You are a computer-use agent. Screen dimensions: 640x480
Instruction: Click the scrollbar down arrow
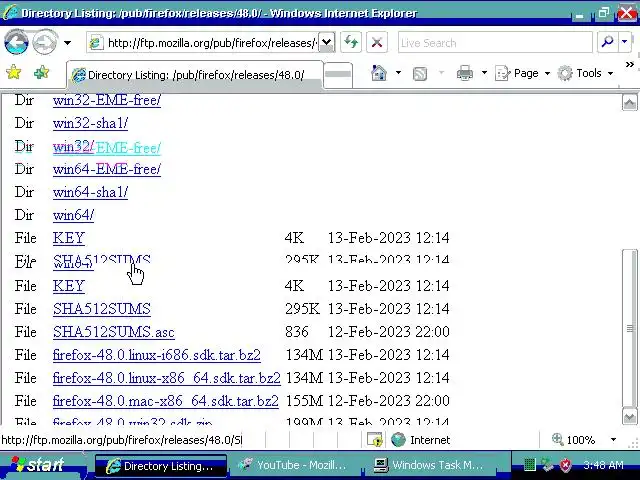coord(629,417)
